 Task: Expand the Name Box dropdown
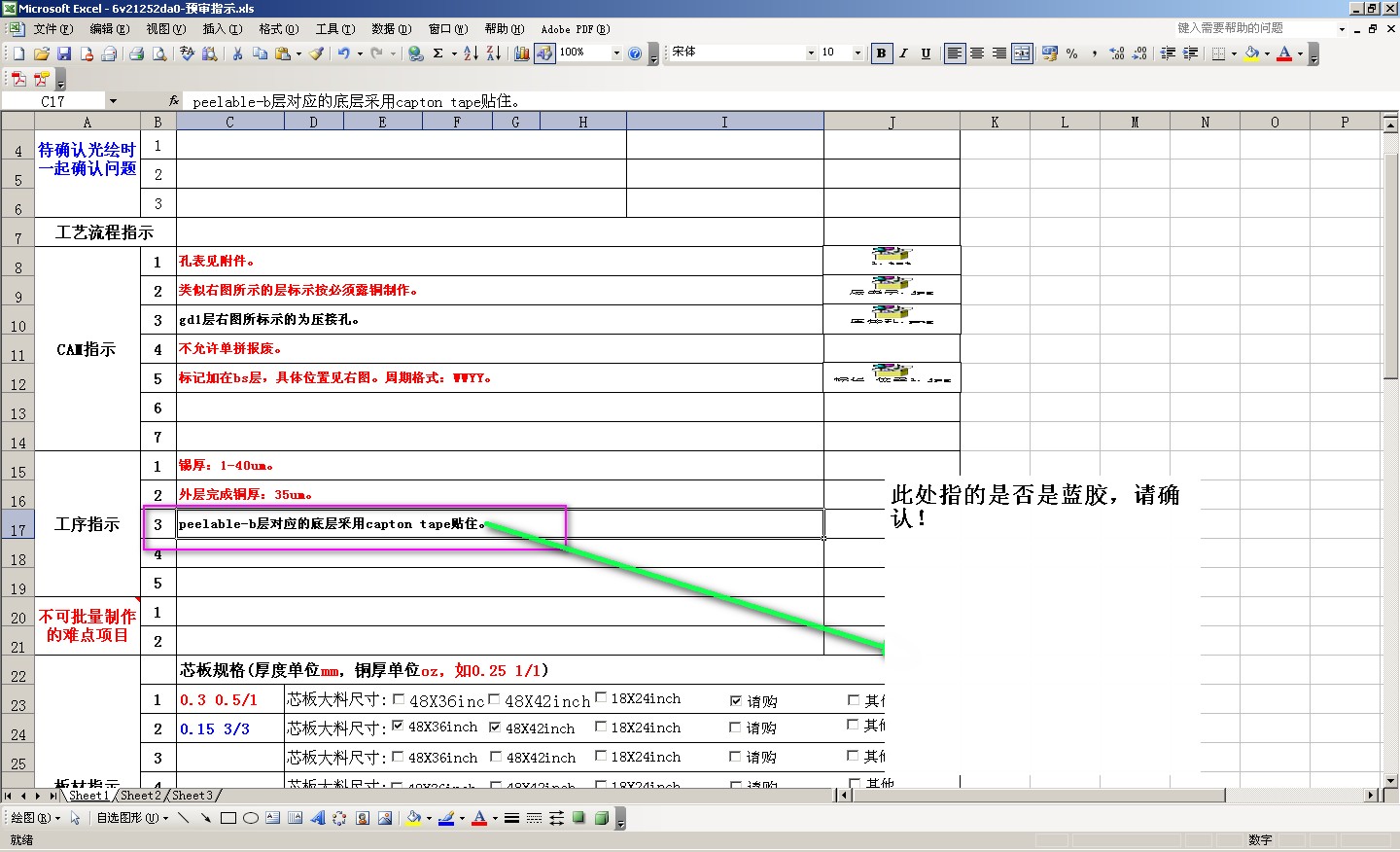113,101
